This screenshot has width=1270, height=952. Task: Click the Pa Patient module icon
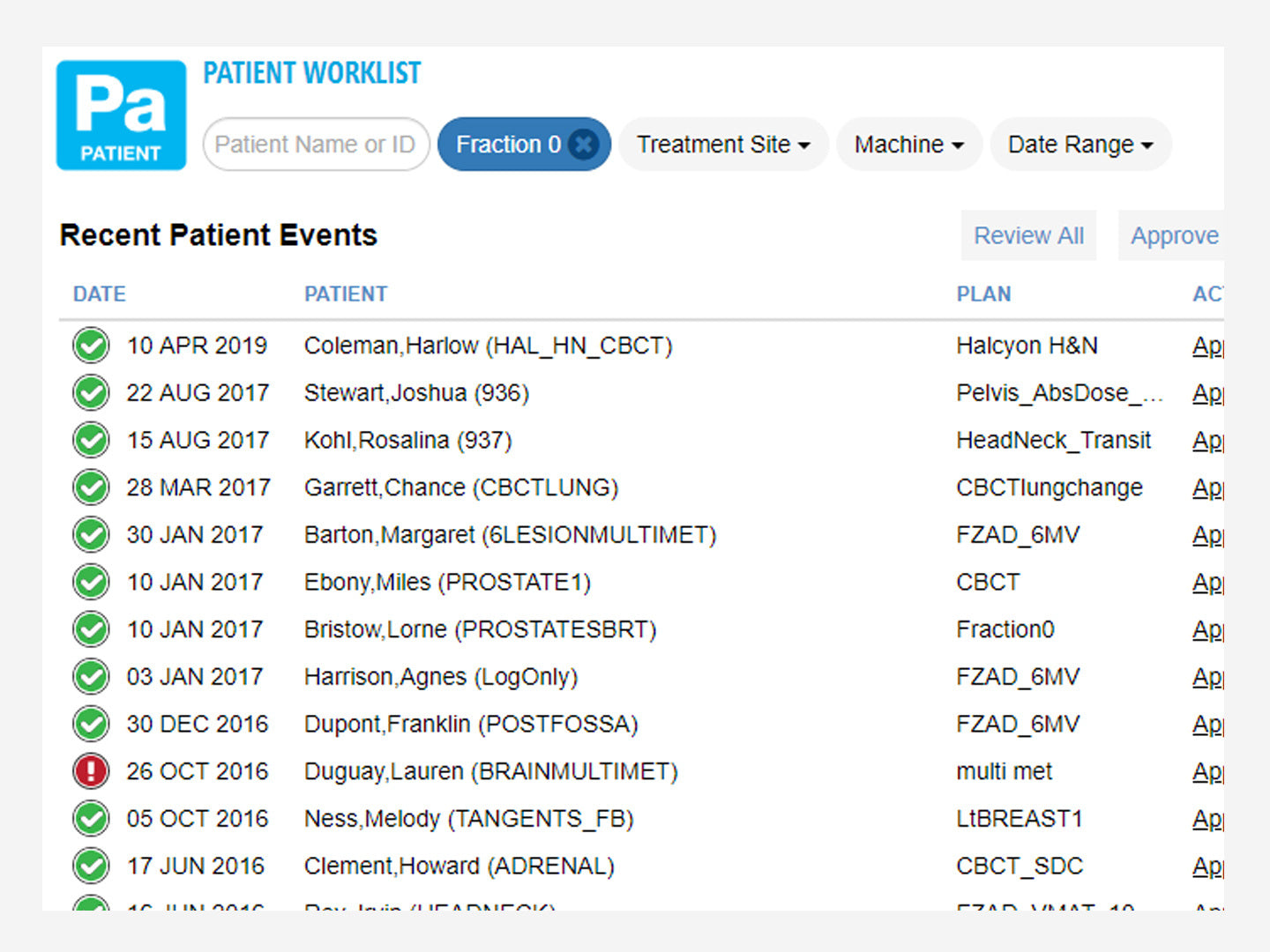coord(120,115)
